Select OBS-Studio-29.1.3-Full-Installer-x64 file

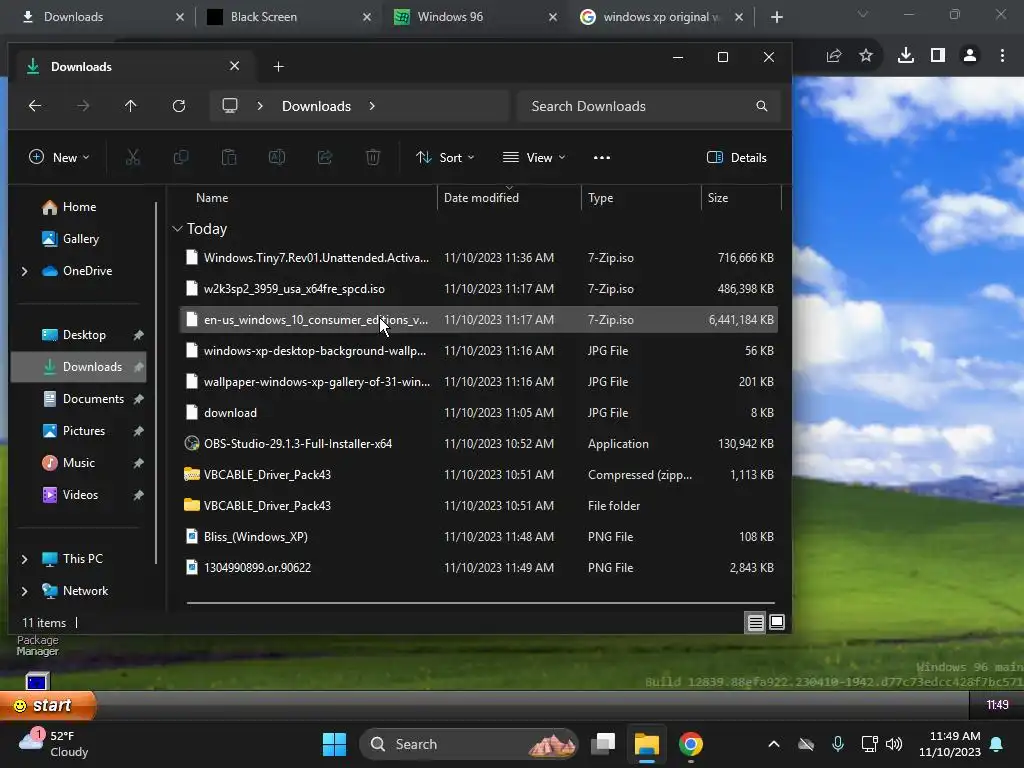tap(479, 444)
